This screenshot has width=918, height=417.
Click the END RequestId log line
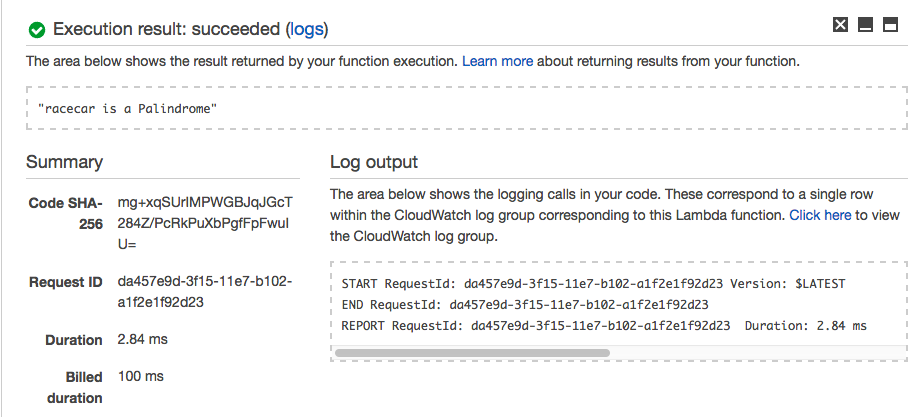(x=525, y=305)
